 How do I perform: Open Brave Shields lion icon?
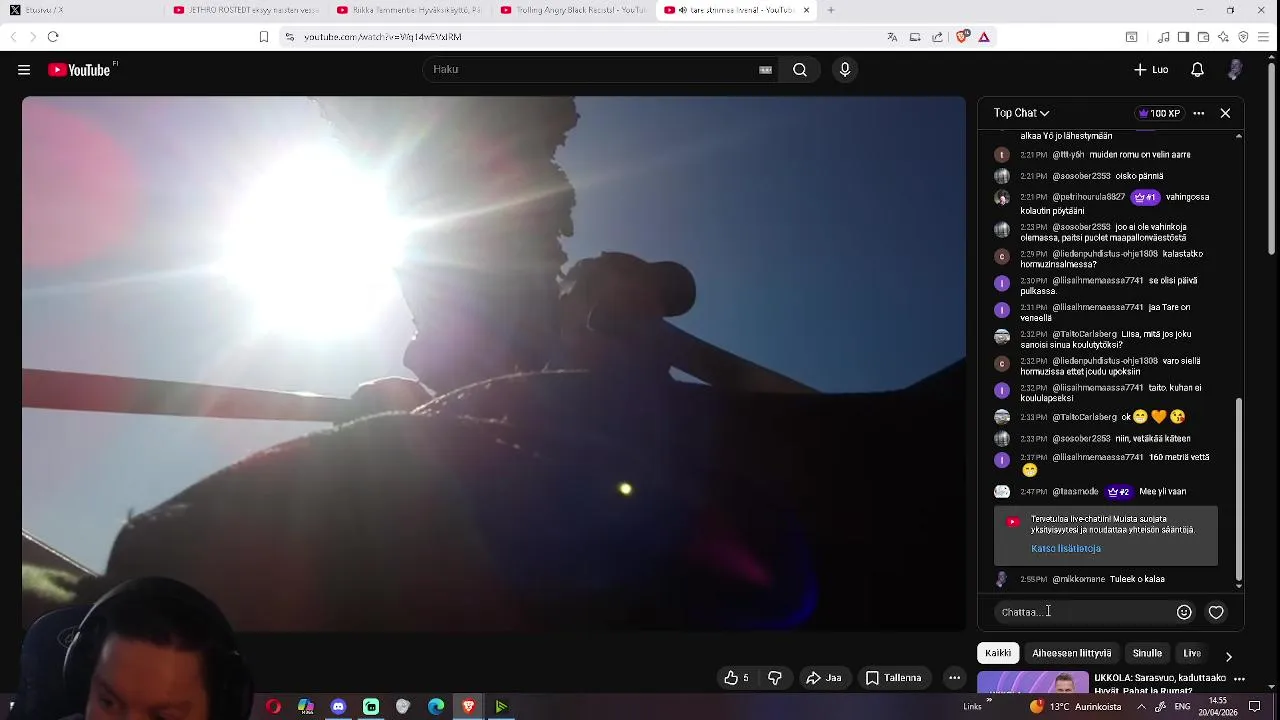pos(962,37)
